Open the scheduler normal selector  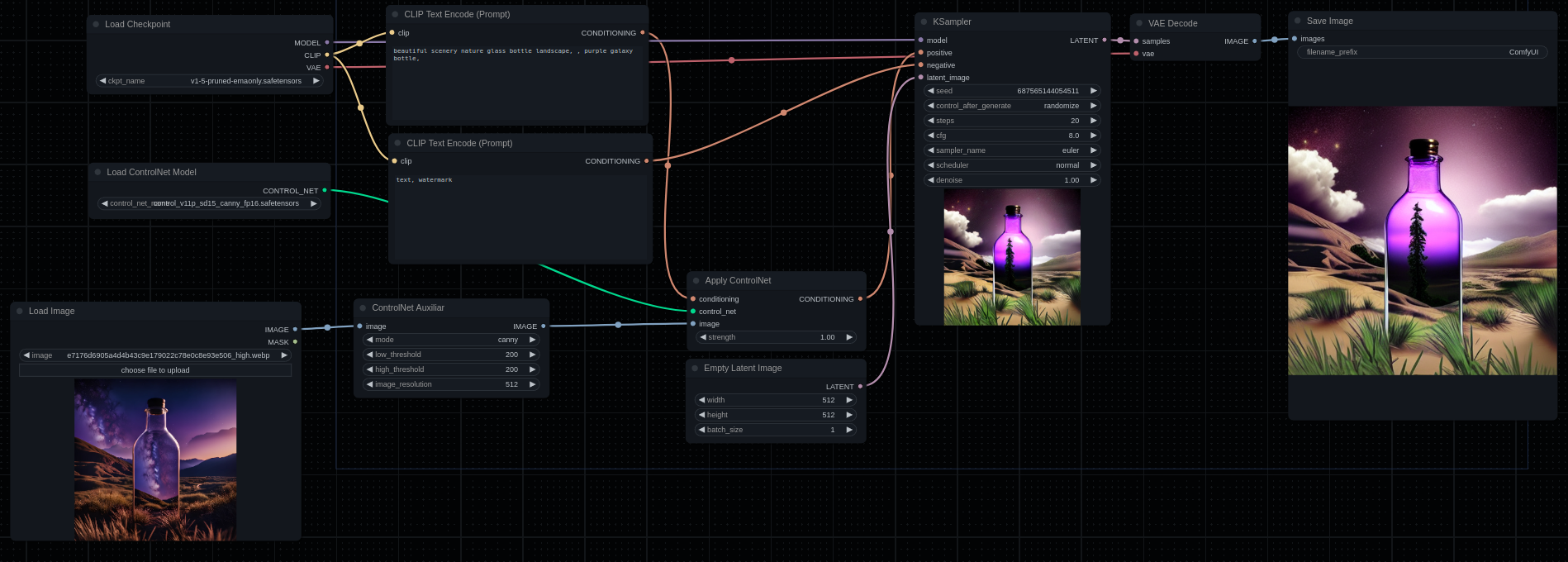coord(1012,165)
